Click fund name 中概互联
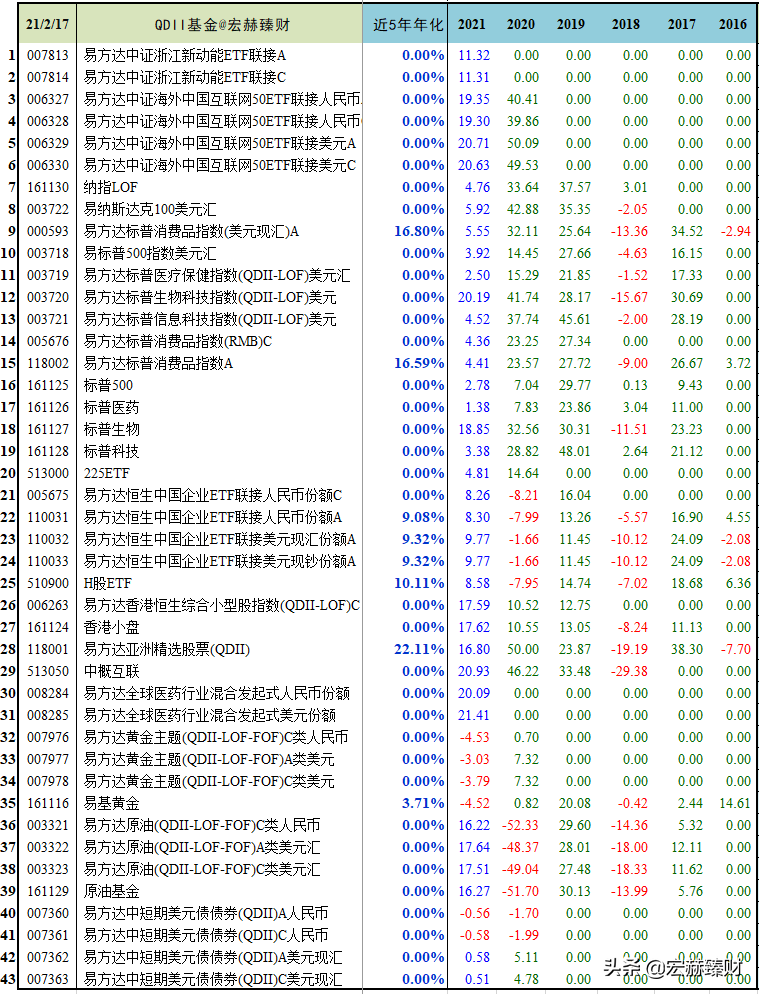 (111, 671)
